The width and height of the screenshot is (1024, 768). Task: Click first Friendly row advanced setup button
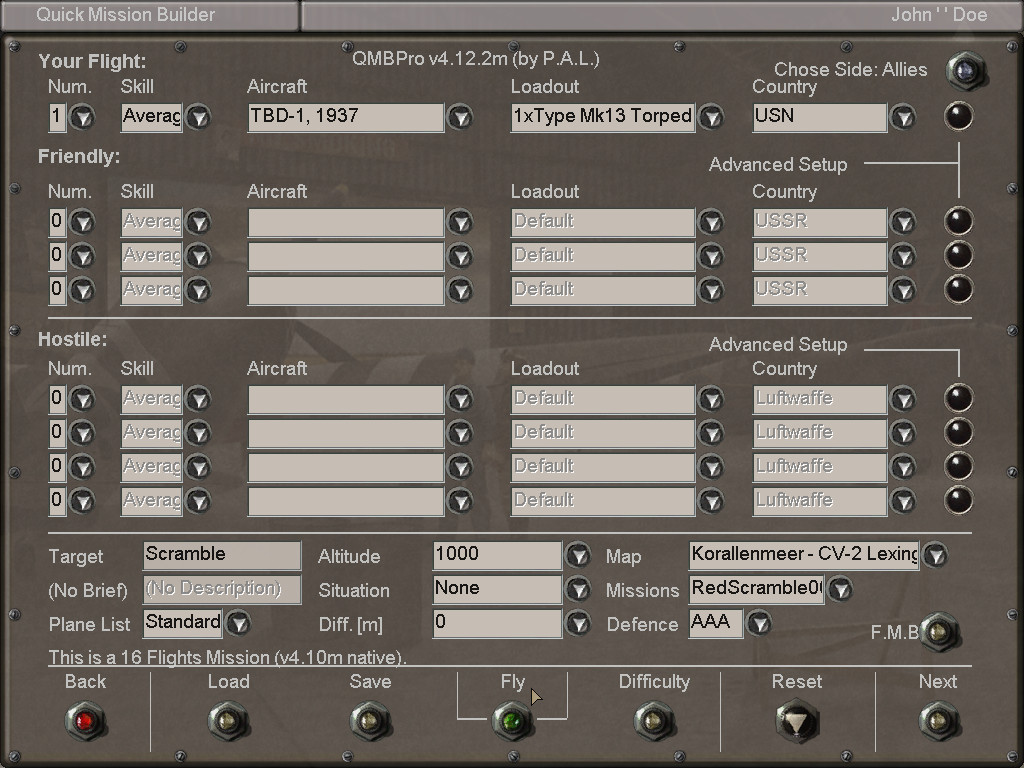click(x=958, y=221)
